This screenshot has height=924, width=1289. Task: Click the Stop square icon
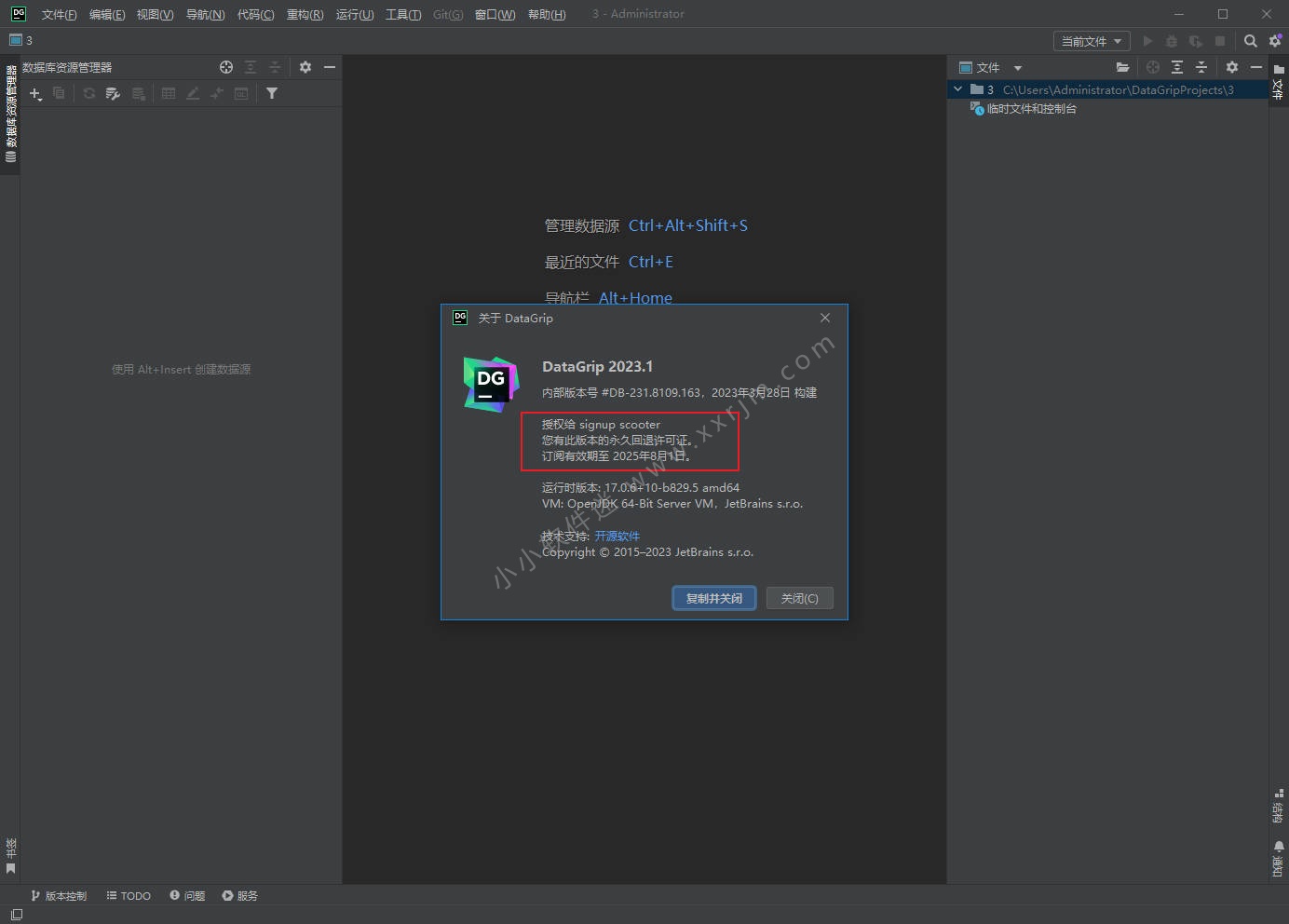pos(1220,41)
